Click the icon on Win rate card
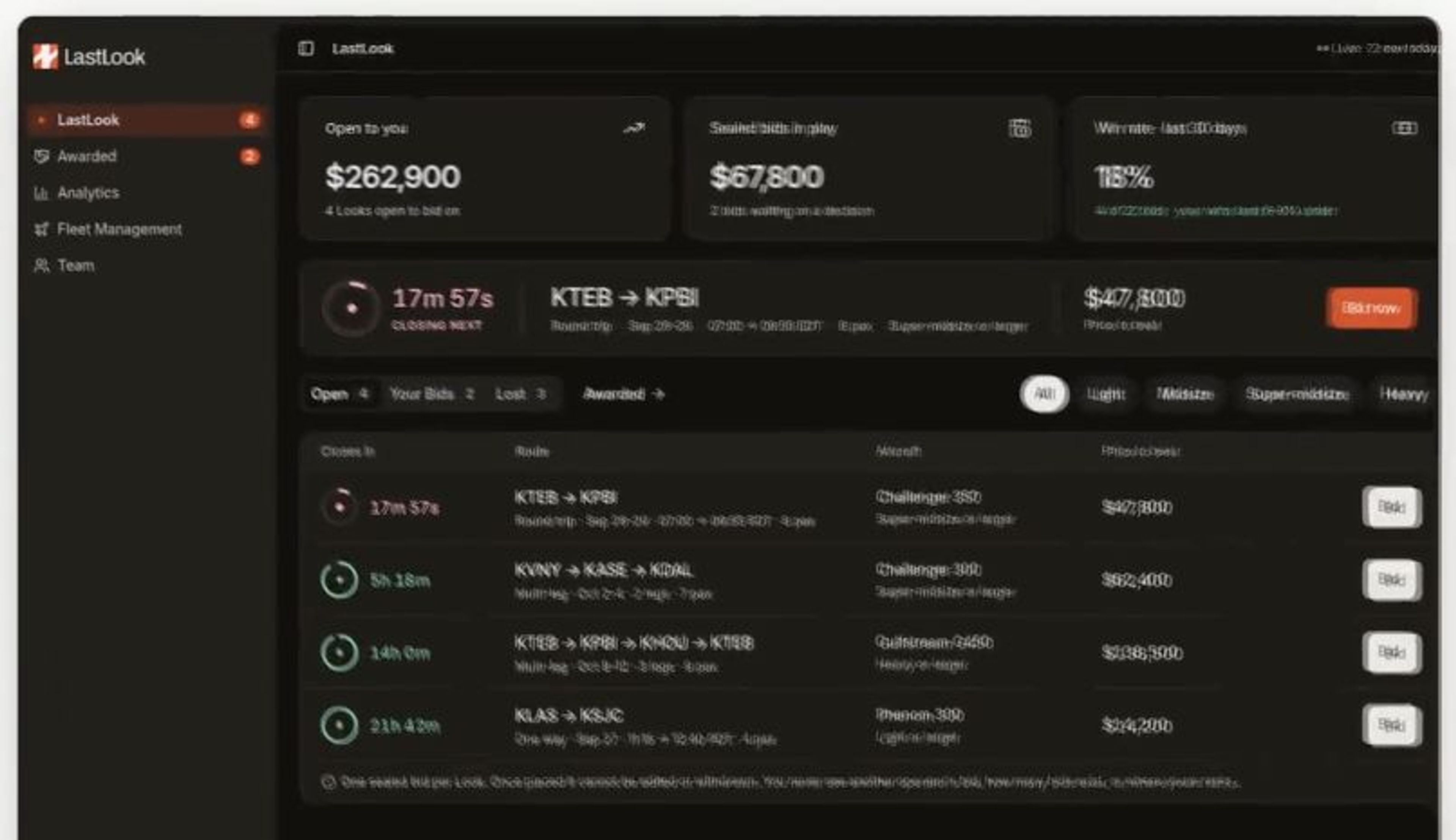Image resolution: width=1456 pixels, height=840 pixels. point(1405,128)
